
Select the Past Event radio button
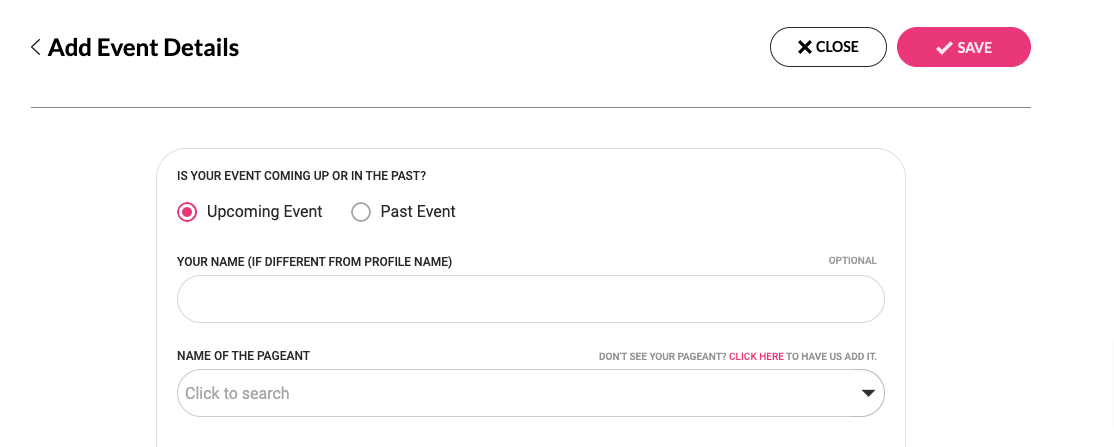(361, 212)
